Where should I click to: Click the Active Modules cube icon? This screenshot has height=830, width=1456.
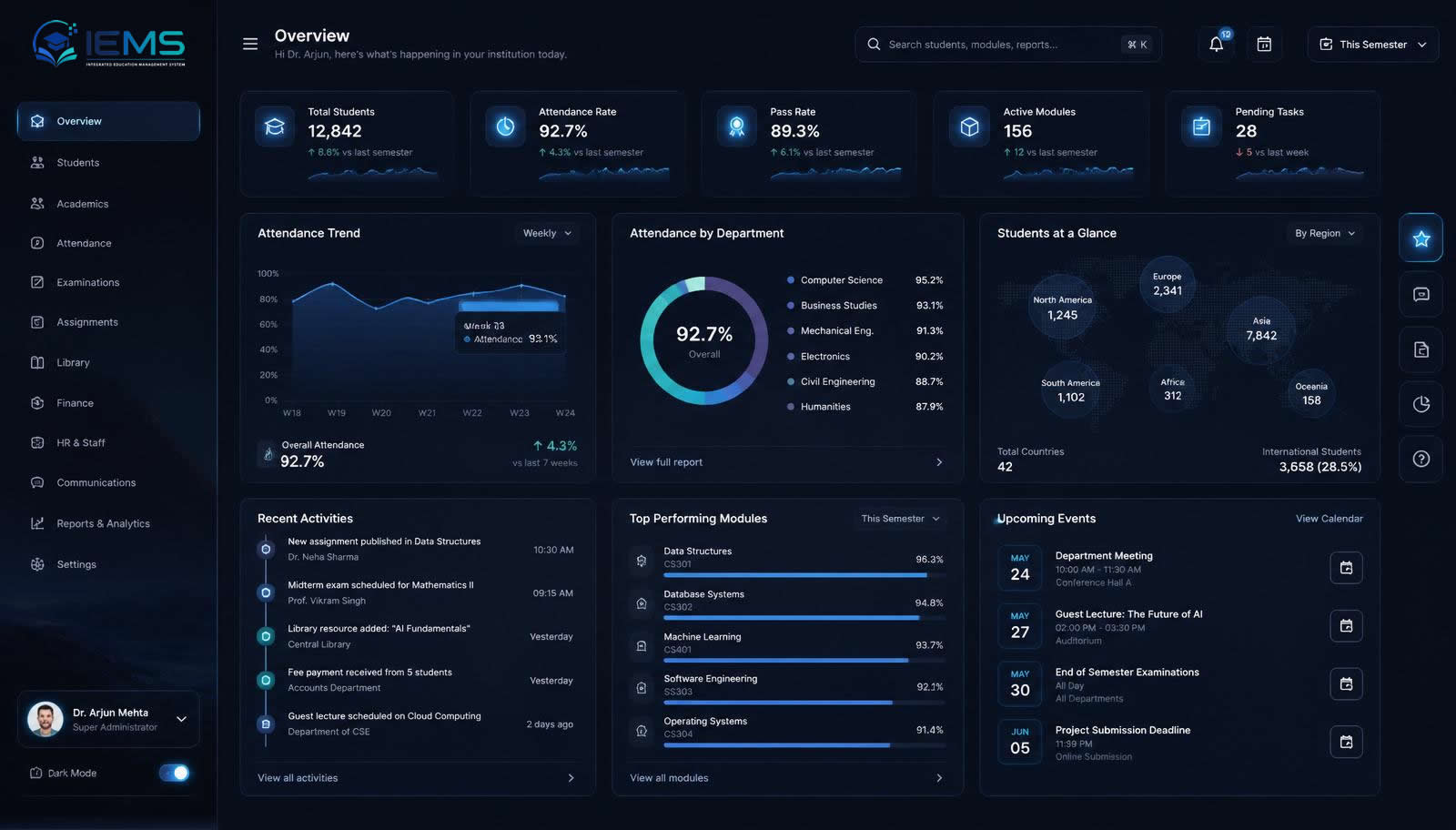point(969,127)
